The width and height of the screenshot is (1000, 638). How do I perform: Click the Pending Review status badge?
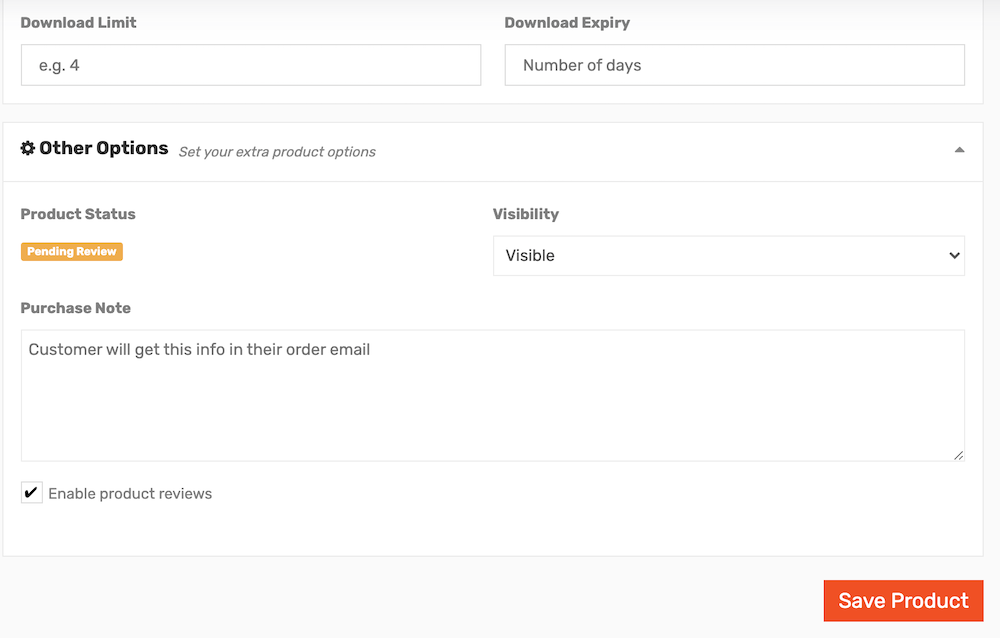pos(71,251)
